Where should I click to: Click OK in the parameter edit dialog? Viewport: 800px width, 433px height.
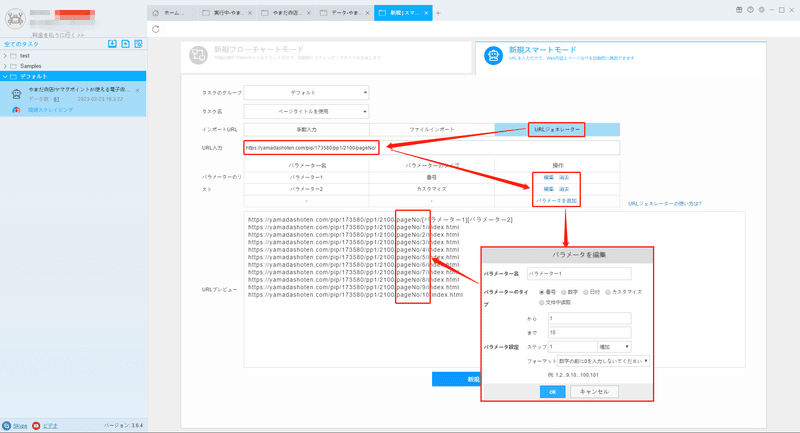[x=552, y=392]
